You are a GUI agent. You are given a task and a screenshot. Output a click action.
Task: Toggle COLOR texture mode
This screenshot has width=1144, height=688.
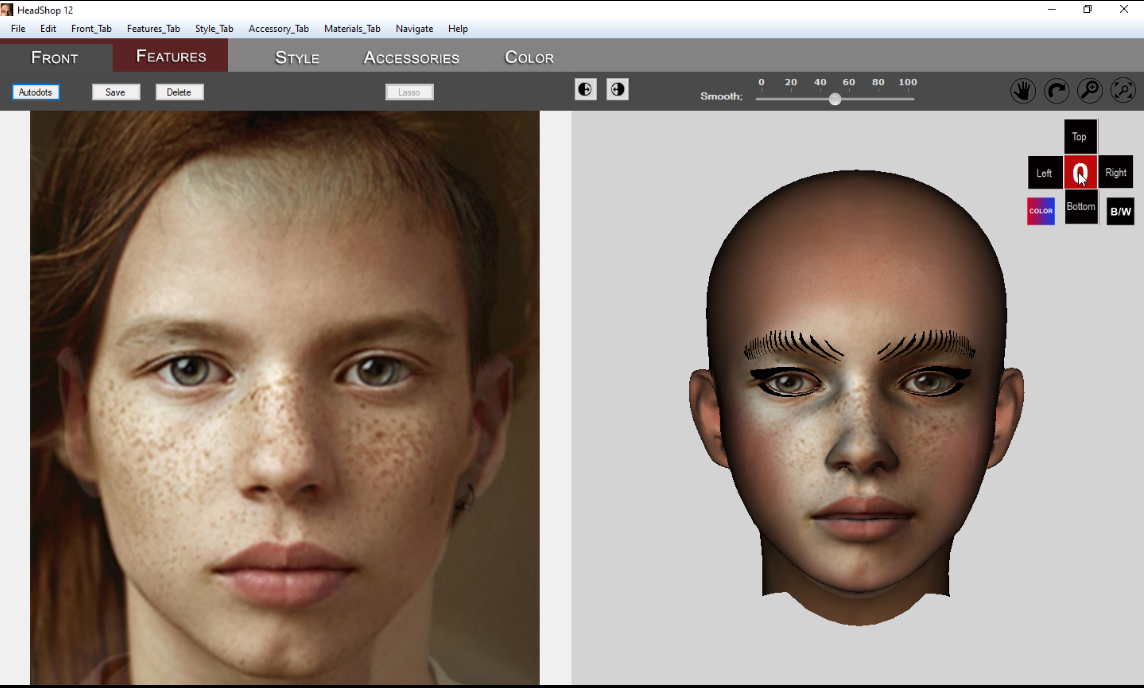pos(1041,211)
